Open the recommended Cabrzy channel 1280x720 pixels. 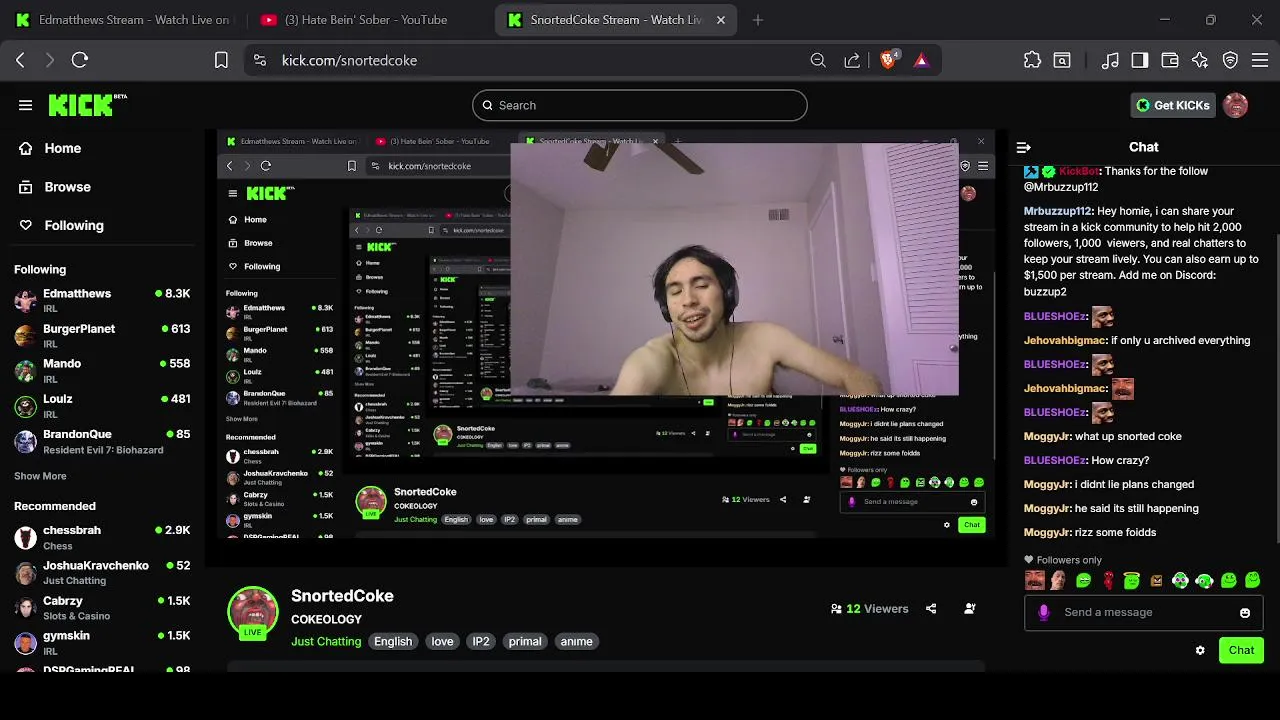coord(102,607)
